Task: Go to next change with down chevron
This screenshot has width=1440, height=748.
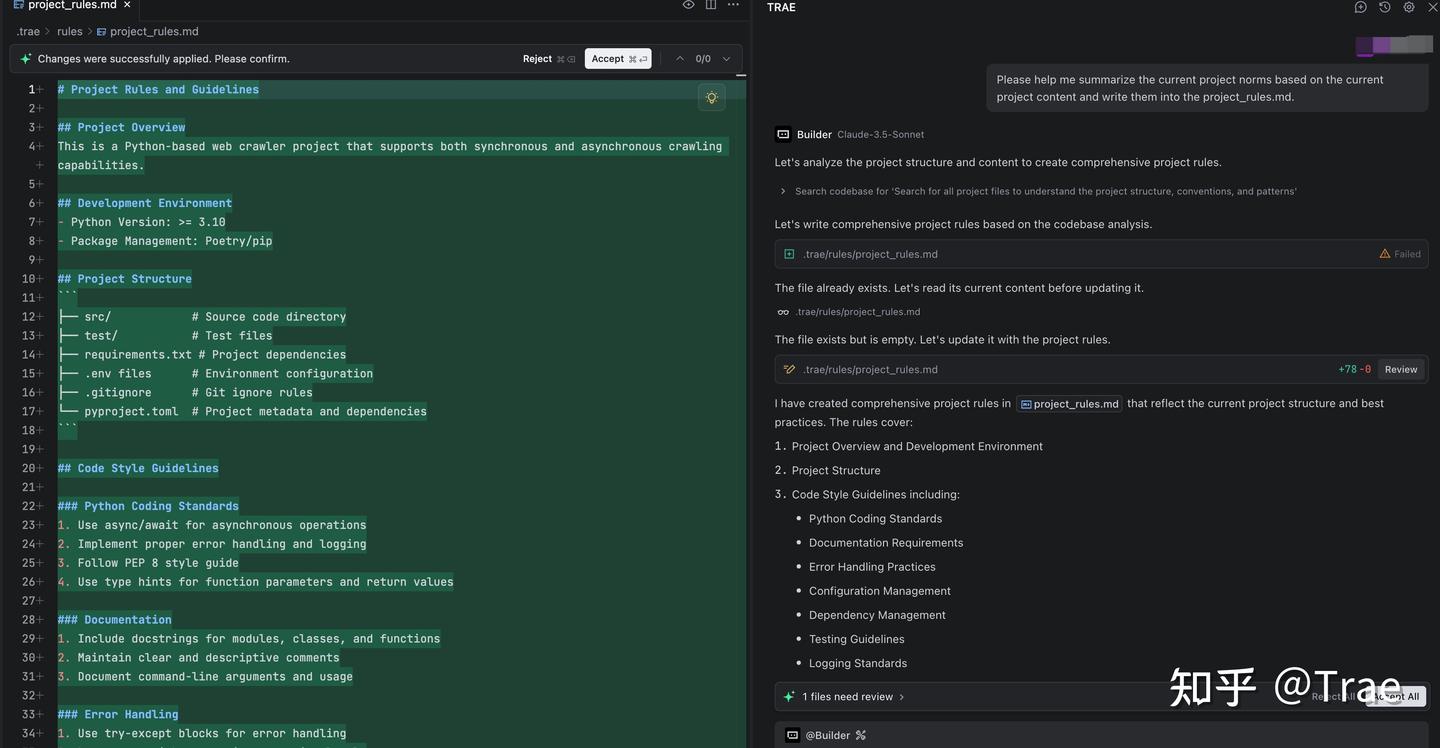Action: click(727, 59)
